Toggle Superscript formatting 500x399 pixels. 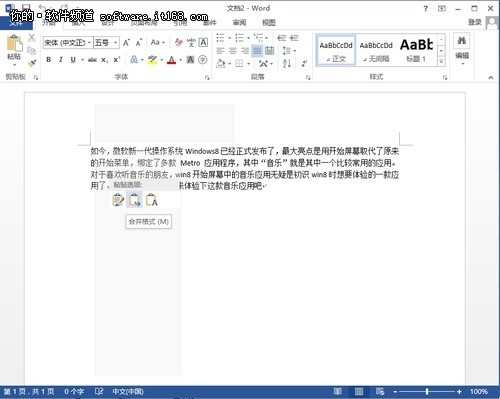tap(116, 60)
